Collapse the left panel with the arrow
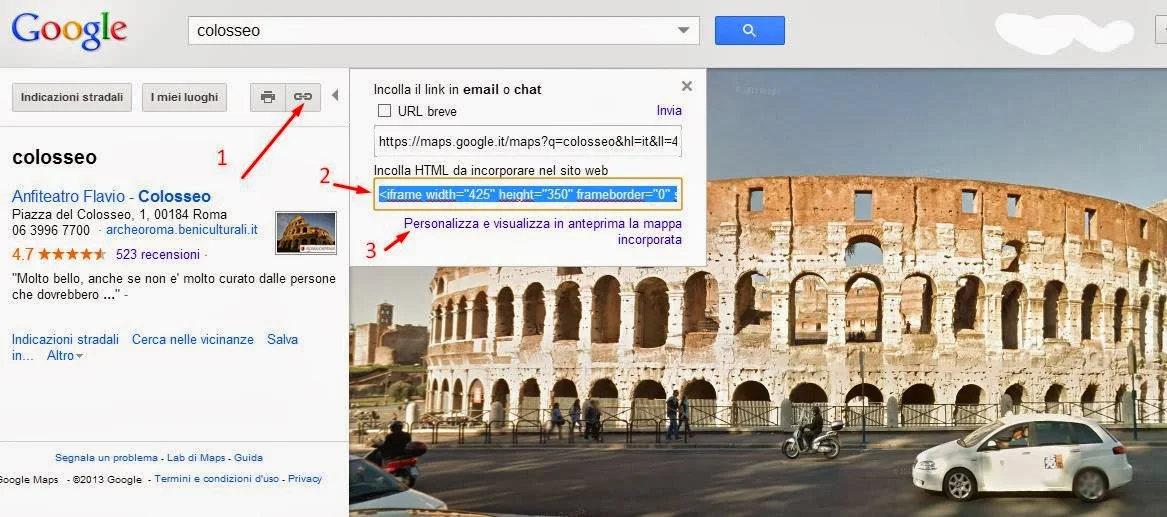Image resolution: width=1167 pixels, height=517 pixels. coord(335,95)
